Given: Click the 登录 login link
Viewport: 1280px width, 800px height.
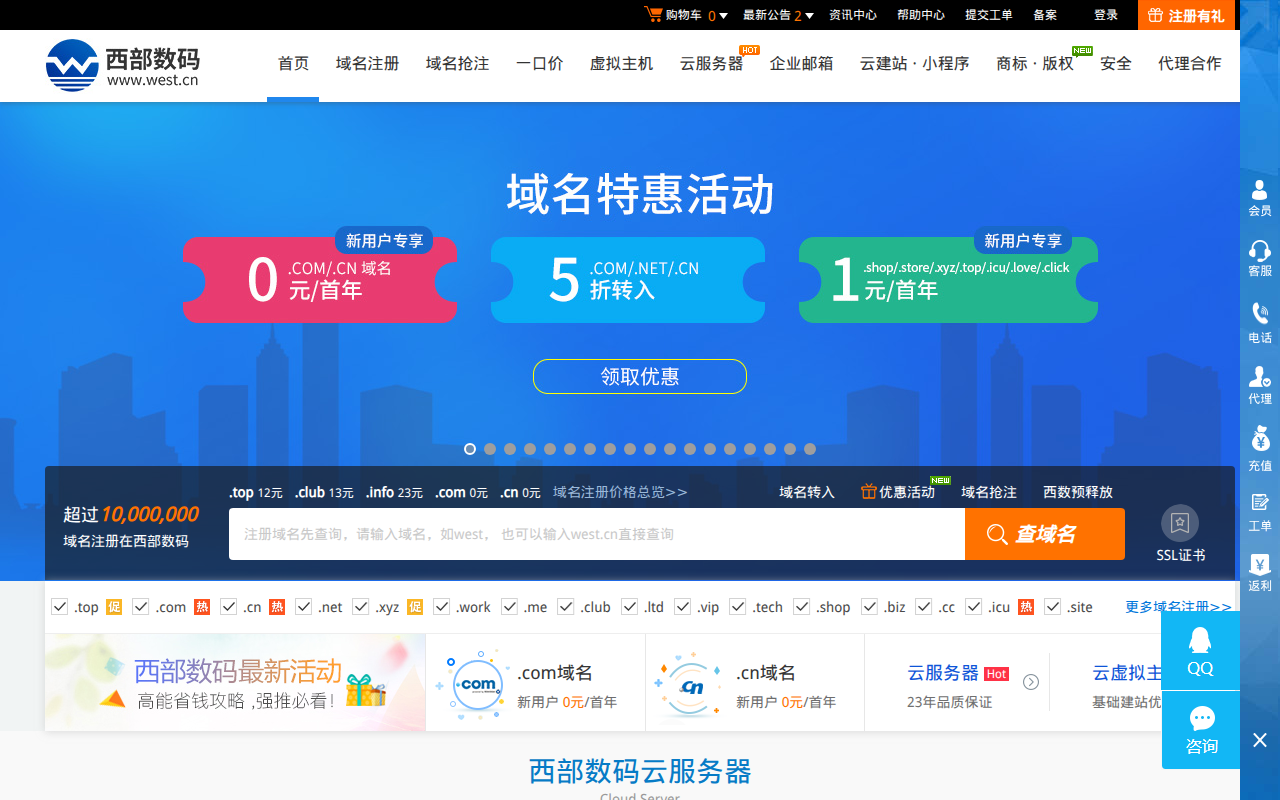Looking at the screenshot, I should point(1106,15).
